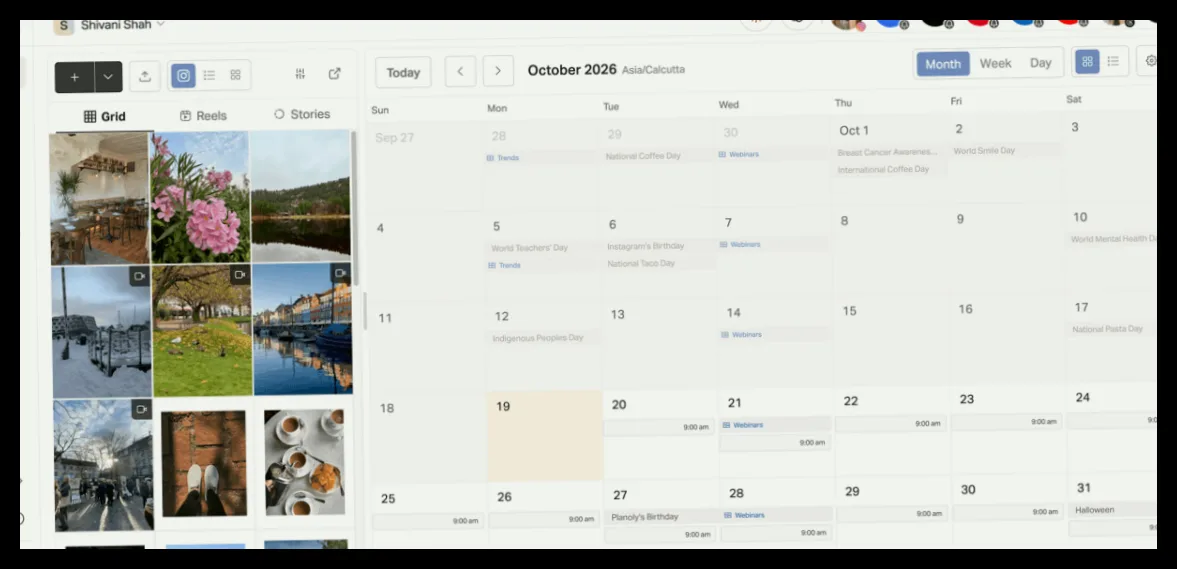Click Indigenous Peoples Day label
Image resolution: width=1177 pixels, height=569 pixels.
coord(538,338)
